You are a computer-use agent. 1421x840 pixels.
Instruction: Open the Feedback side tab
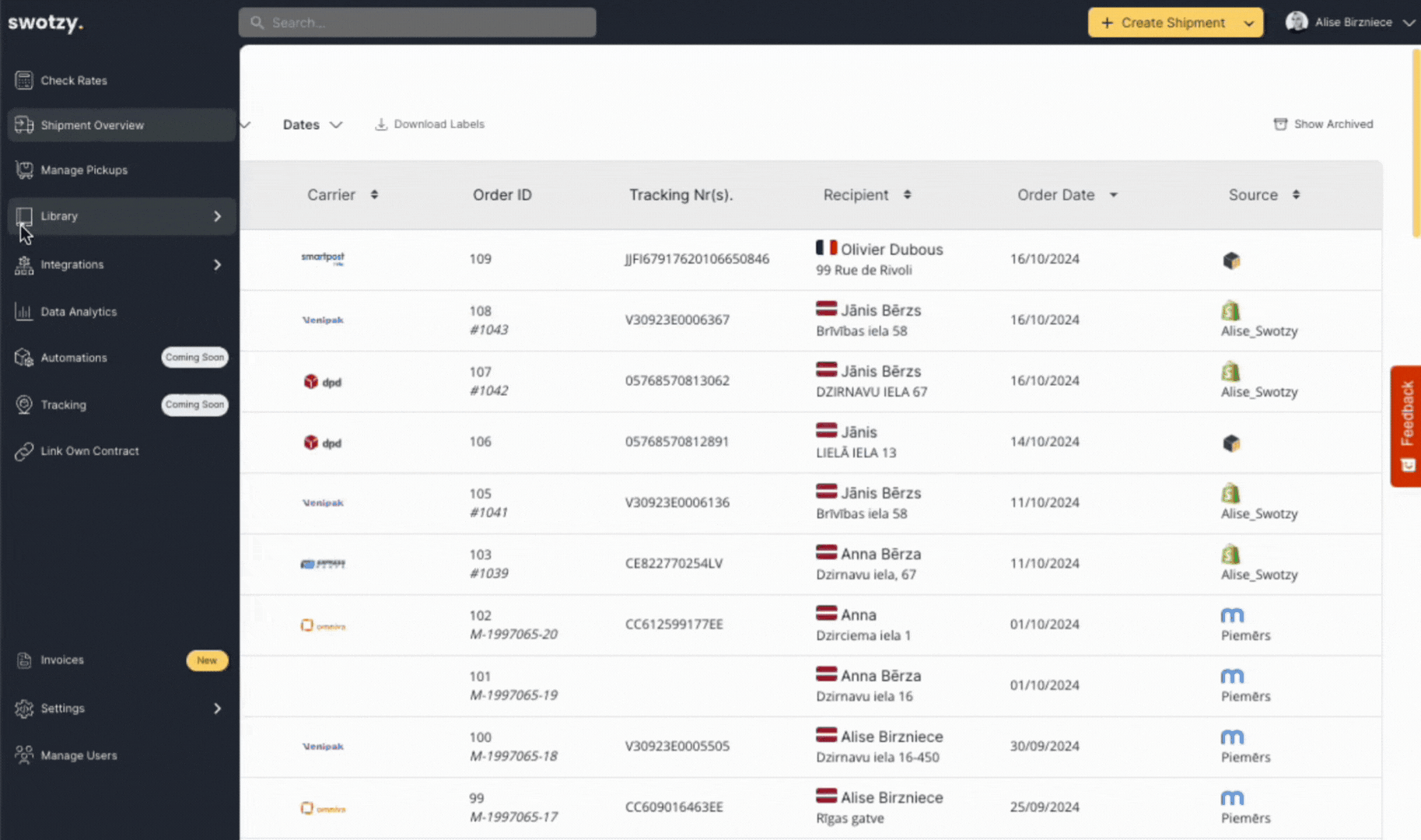coord(1406,426)
